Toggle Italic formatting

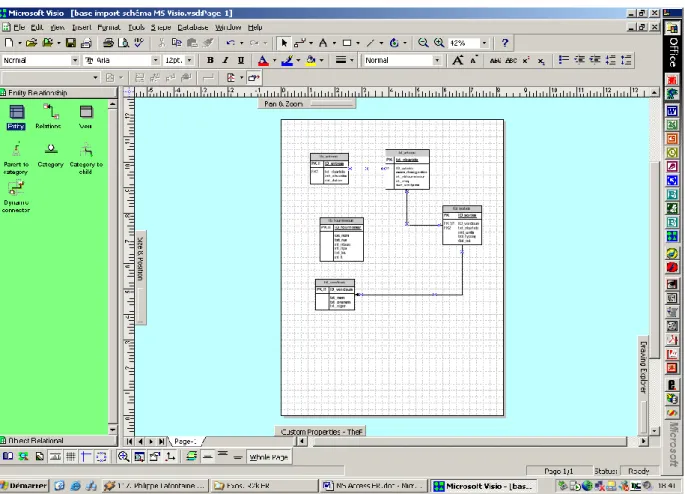point(225,60)
